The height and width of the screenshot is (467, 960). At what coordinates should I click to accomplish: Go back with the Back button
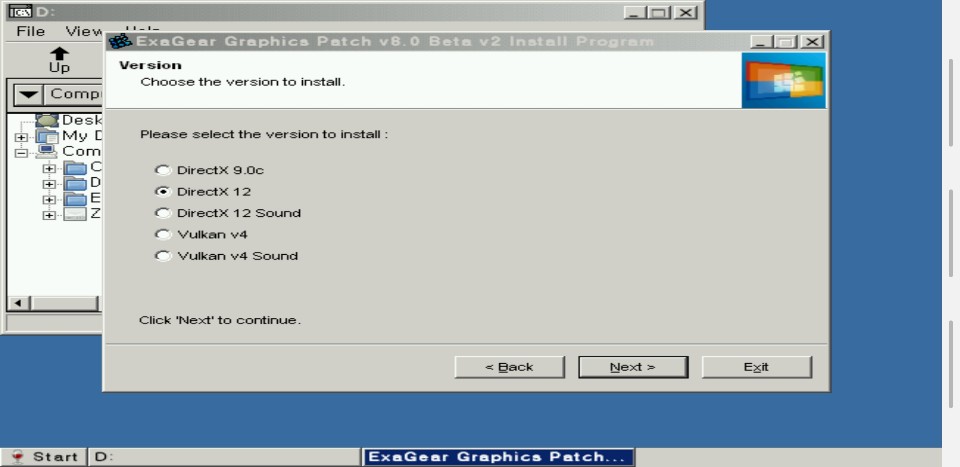pos(509,367)
